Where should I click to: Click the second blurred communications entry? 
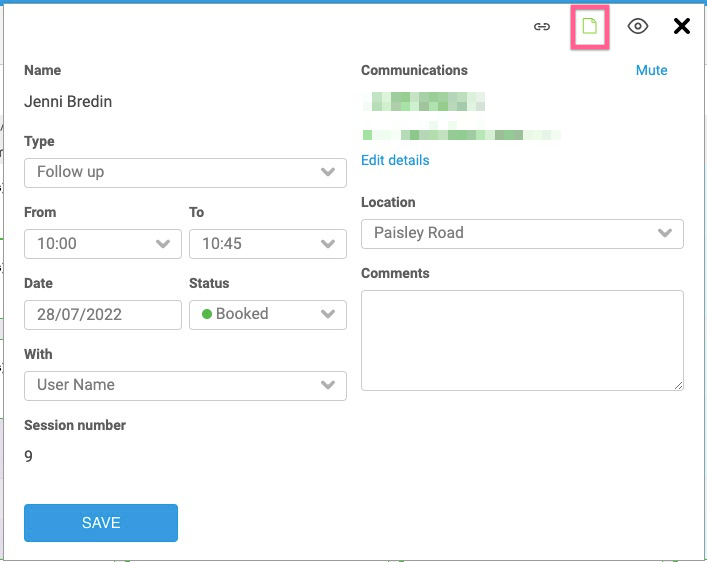[461, 134]
